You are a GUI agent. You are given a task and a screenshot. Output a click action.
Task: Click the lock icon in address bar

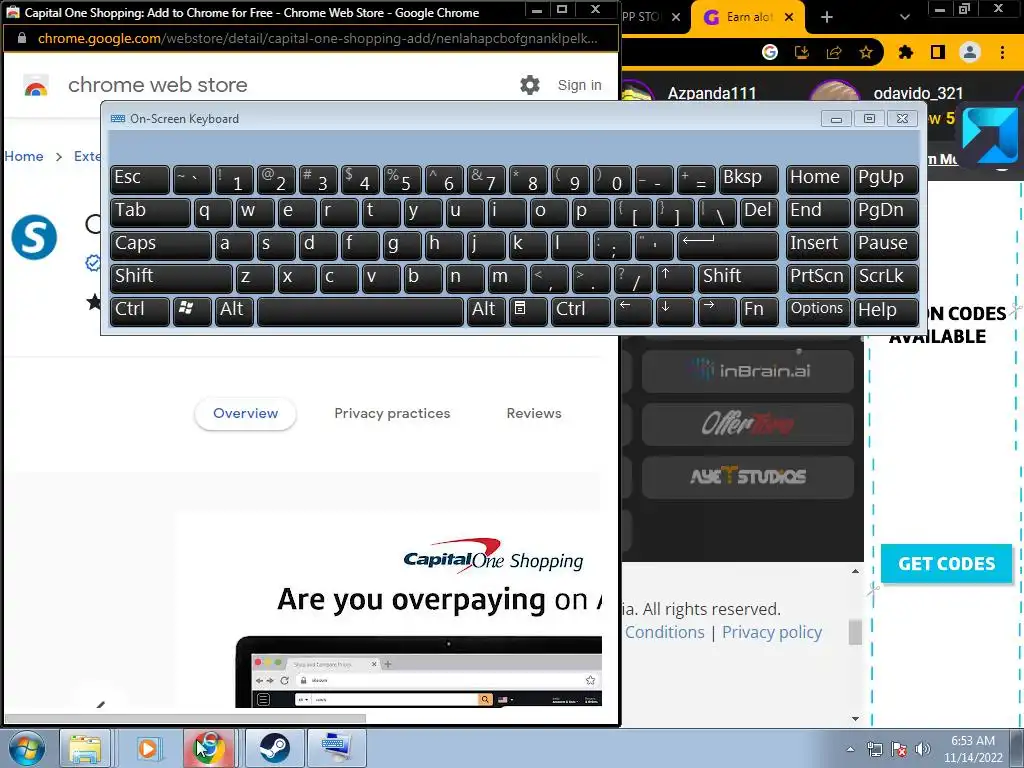pyautogui.click(x=22, y=39)
